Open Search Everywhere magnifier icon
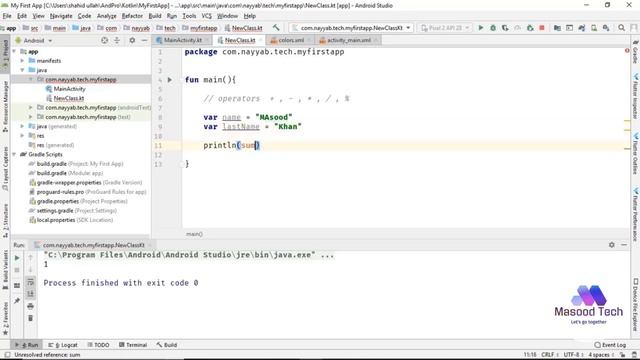The height and width of the screenshot is (360, 640). click(621, 28)
